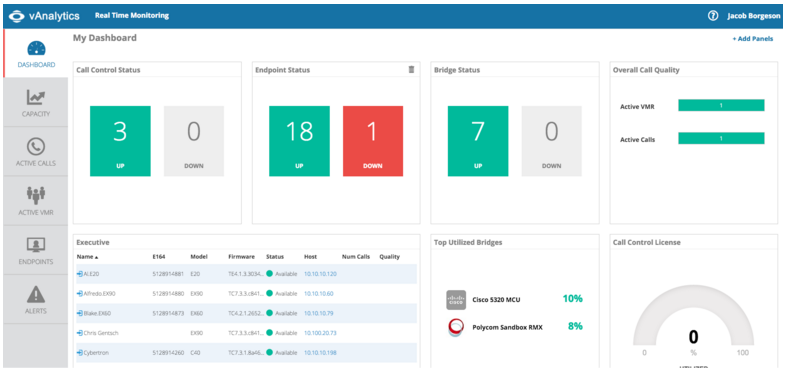Image resolution: width=785 pixels, height=373 pixels.
Task: Open Jacob Borgeson user menu
Action: (x=753, y=16)
